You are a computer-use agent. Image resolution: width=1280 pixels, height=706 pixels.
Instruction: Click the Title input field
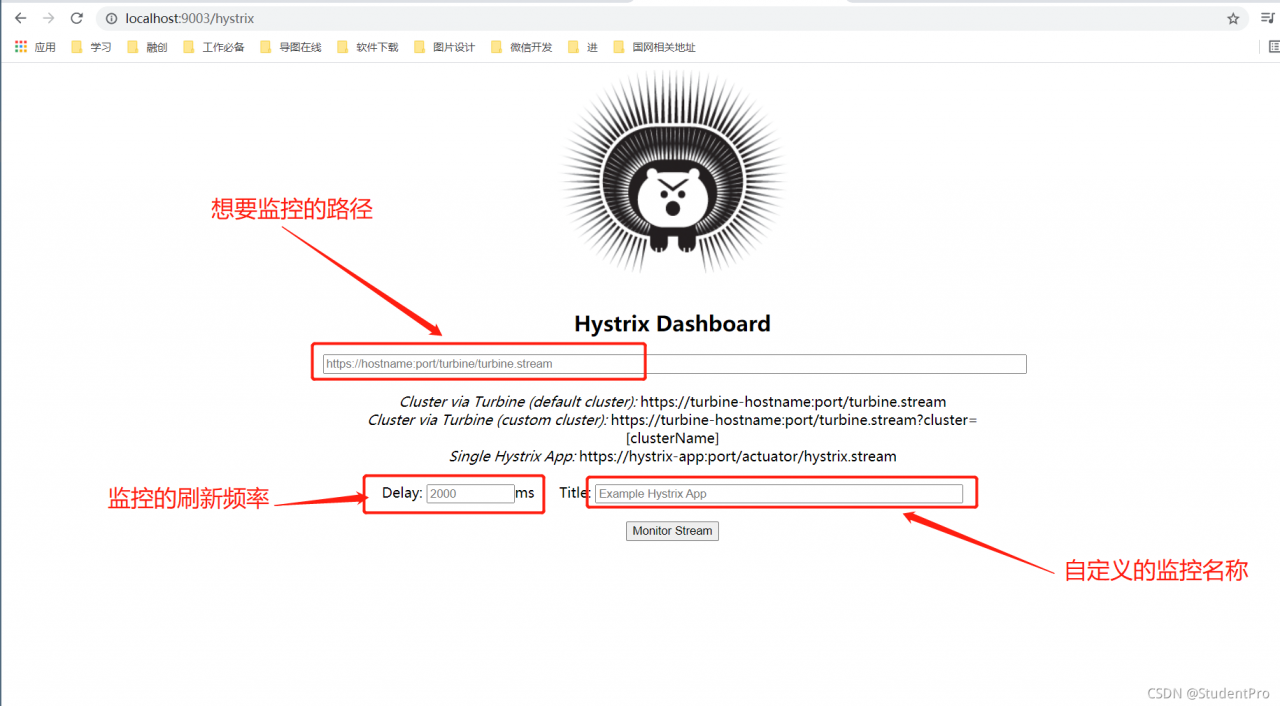tap(779, 494)
